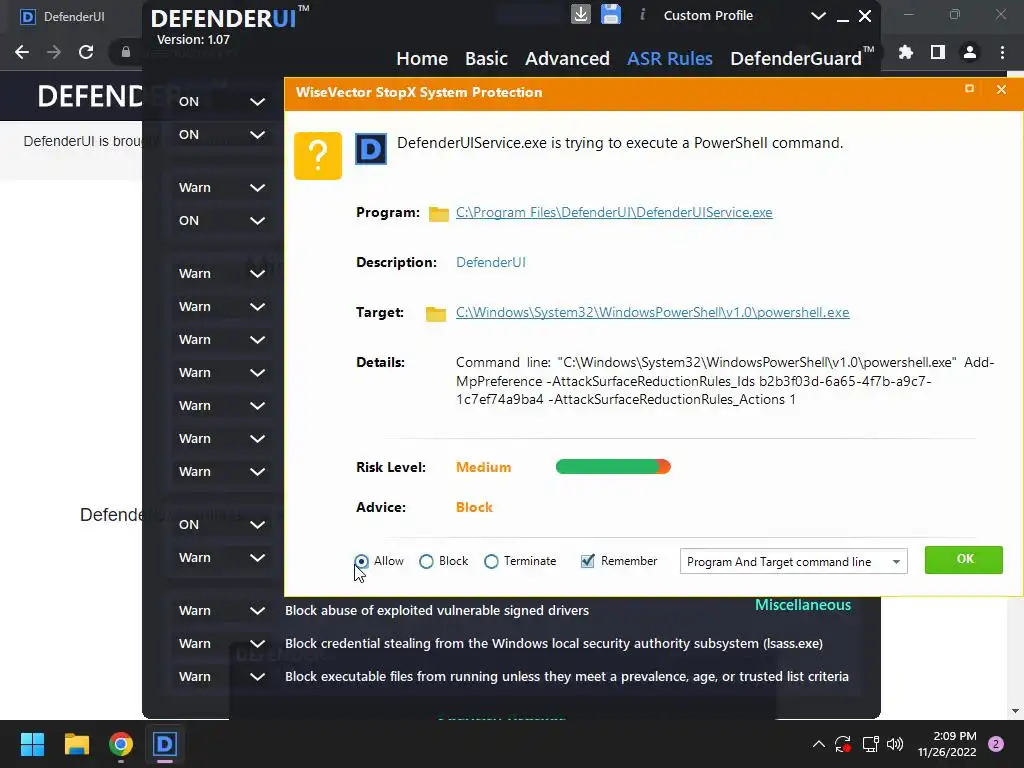Click the DefenderUI taskbar icon

pos(165,744)
